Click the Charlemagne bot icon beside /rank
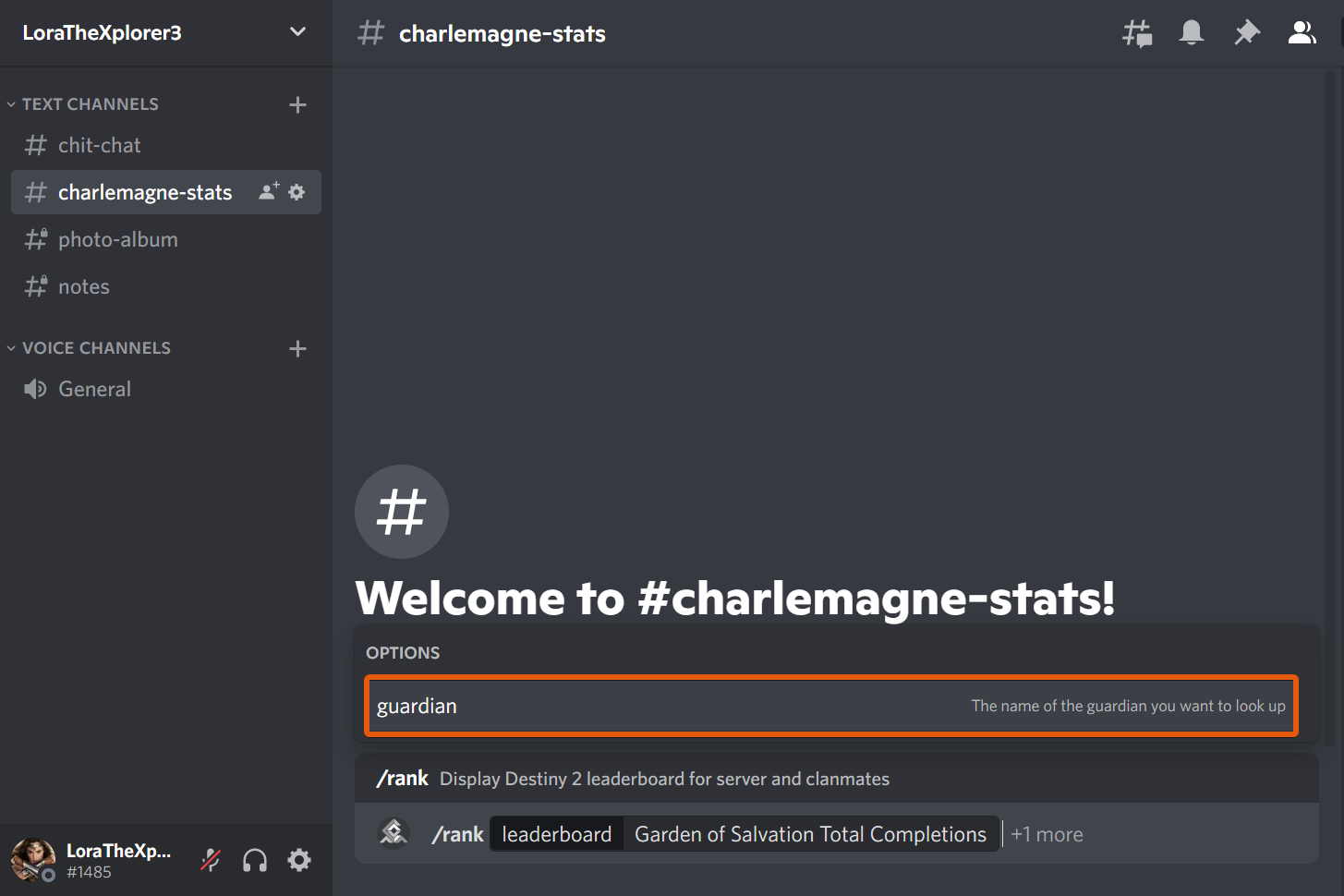 [394, 832]
